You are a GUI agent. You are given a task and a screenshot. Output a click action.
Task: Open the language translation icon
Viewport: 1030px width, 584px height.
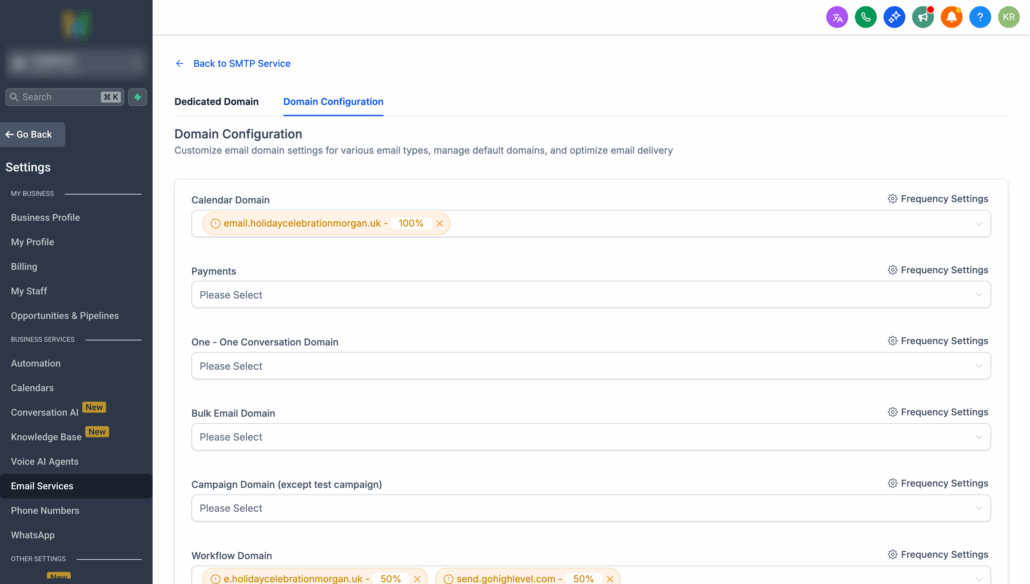(837, 17)
